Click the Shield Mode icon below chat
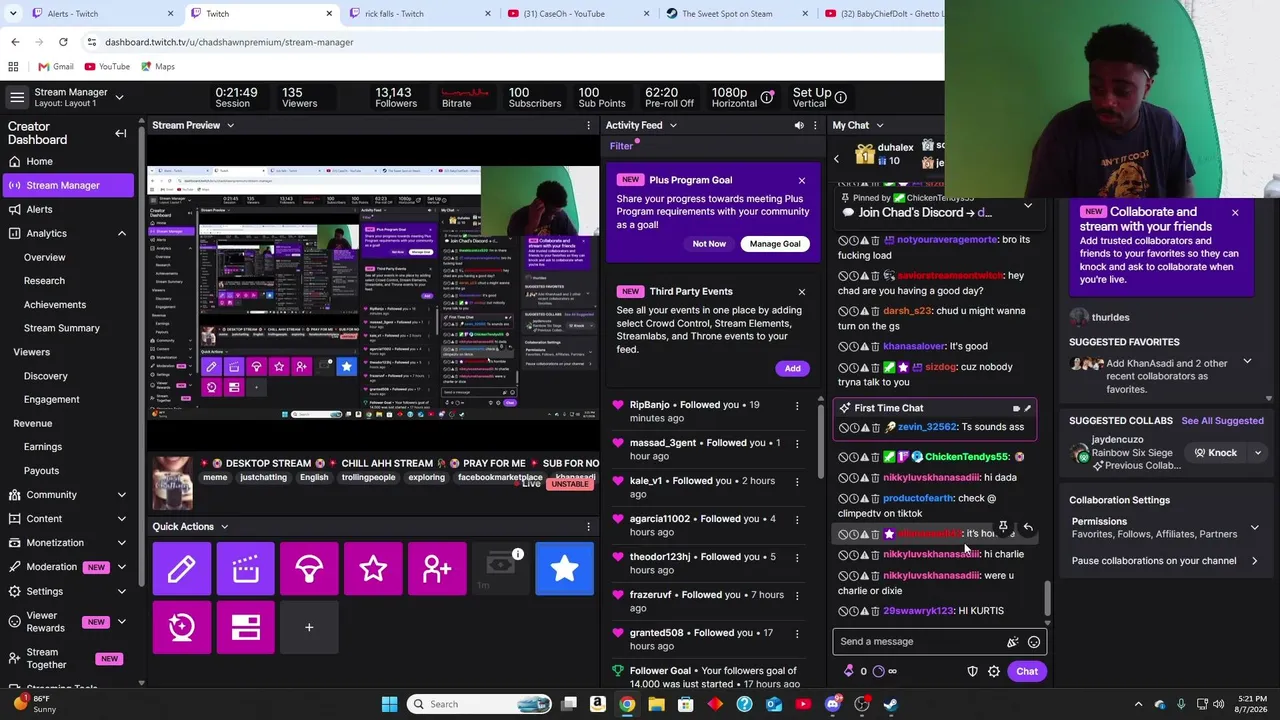This screenshot has width=1280, height=720. pyautogui.click(x=972, y=671)
